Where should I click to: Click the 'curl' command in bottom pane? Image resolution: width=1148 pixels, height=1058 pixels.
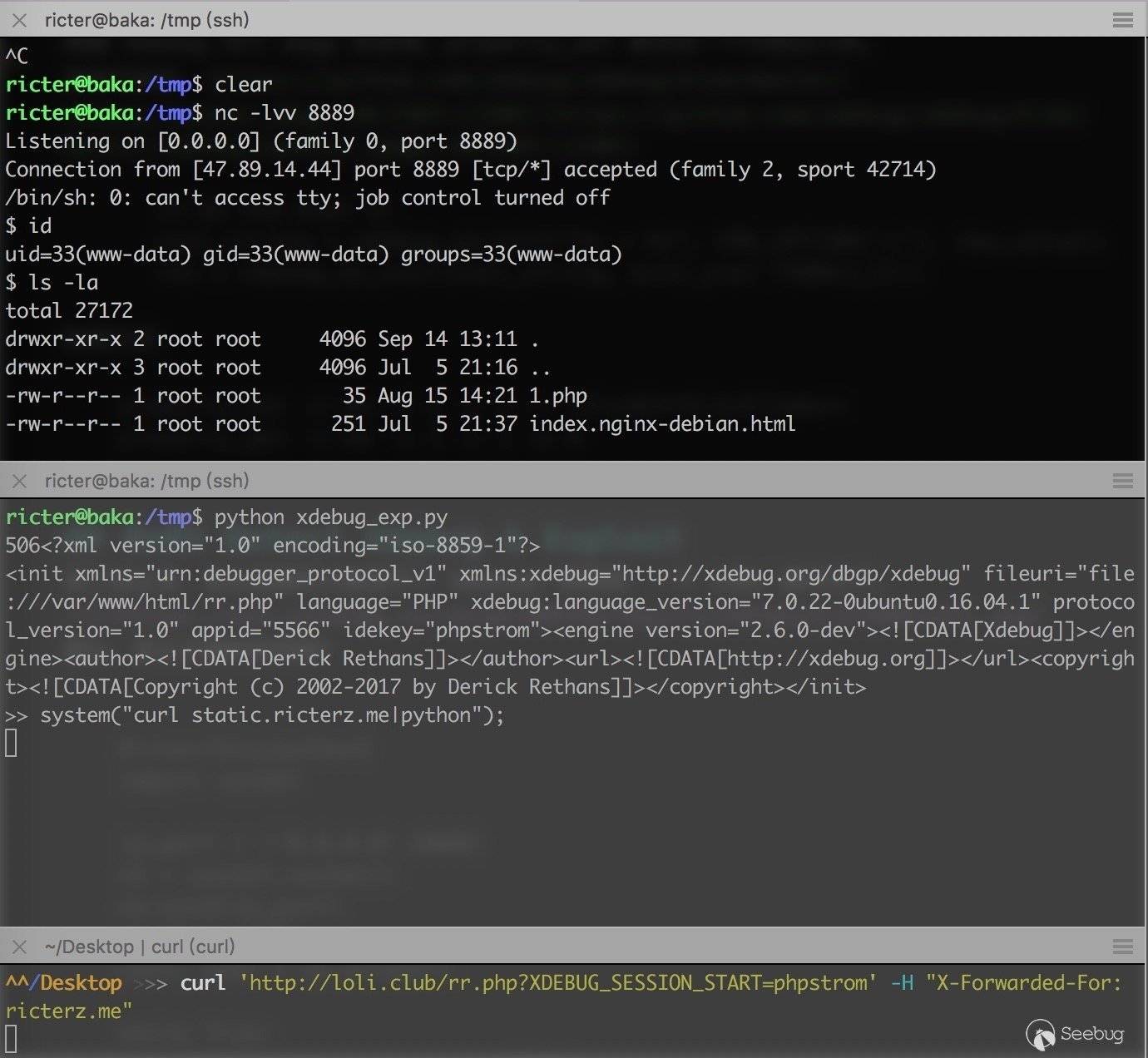(203, 982)
